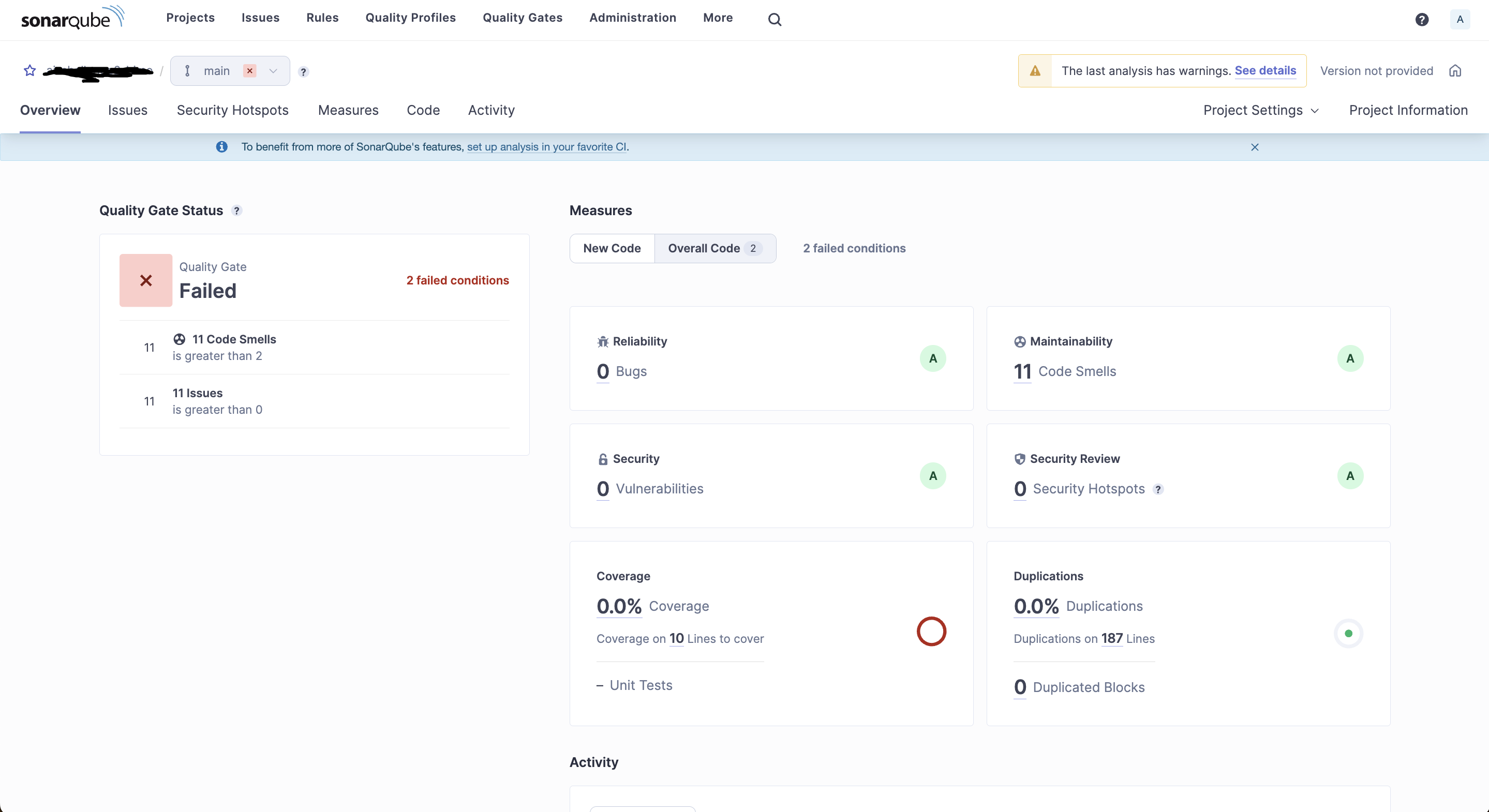
Task: Click the Maintainability icon
Action: pyautogui.click(x=1020, y=341)
